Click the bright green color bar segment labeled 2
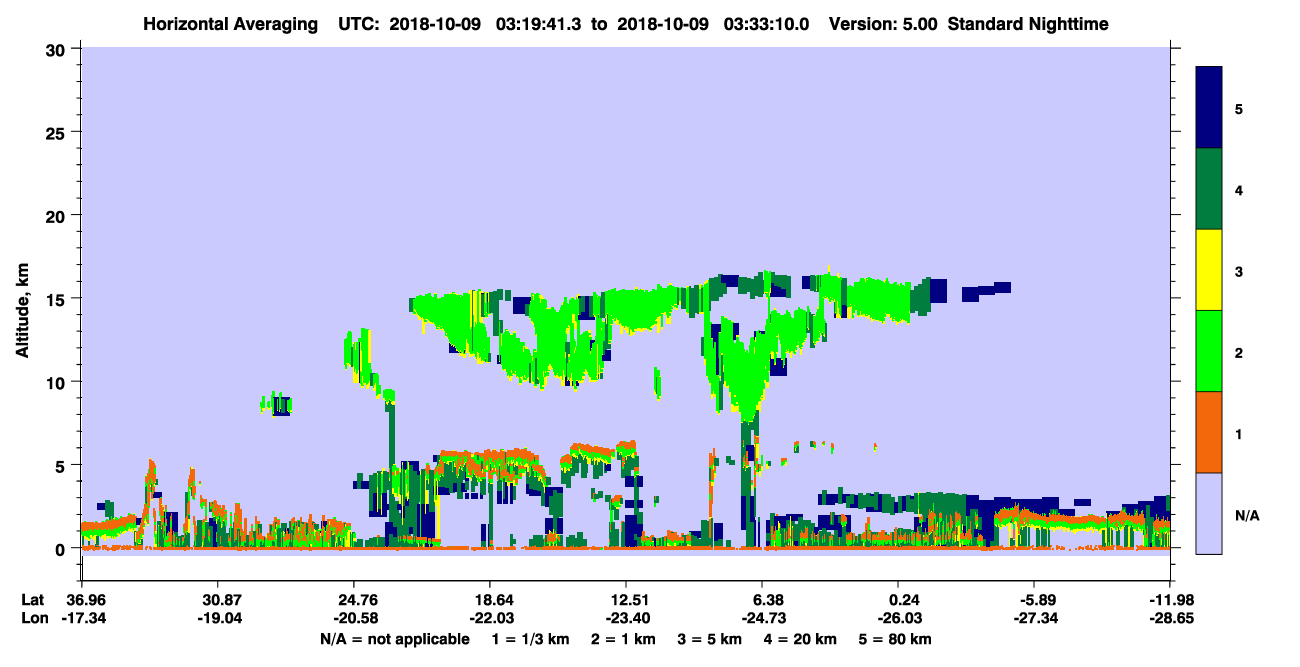This screenshot has width=1300, height=667. tap(1209, 351)
